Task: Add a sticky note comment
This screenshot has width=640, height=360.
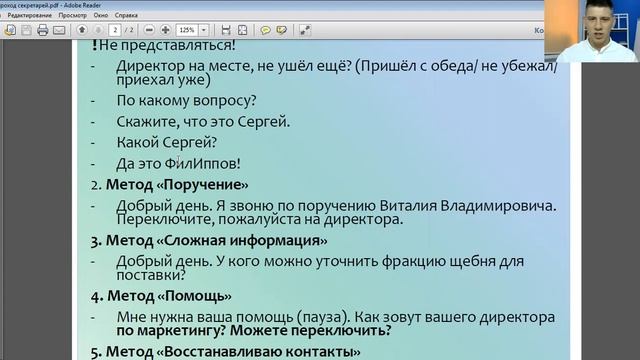Action: tap(265, 30)
